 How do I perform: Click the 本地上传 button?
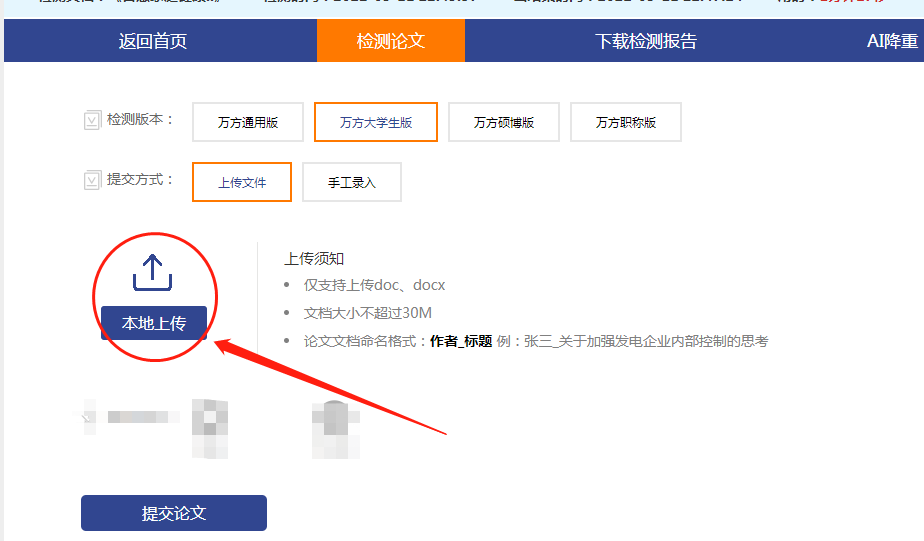[x=154, y=323]
